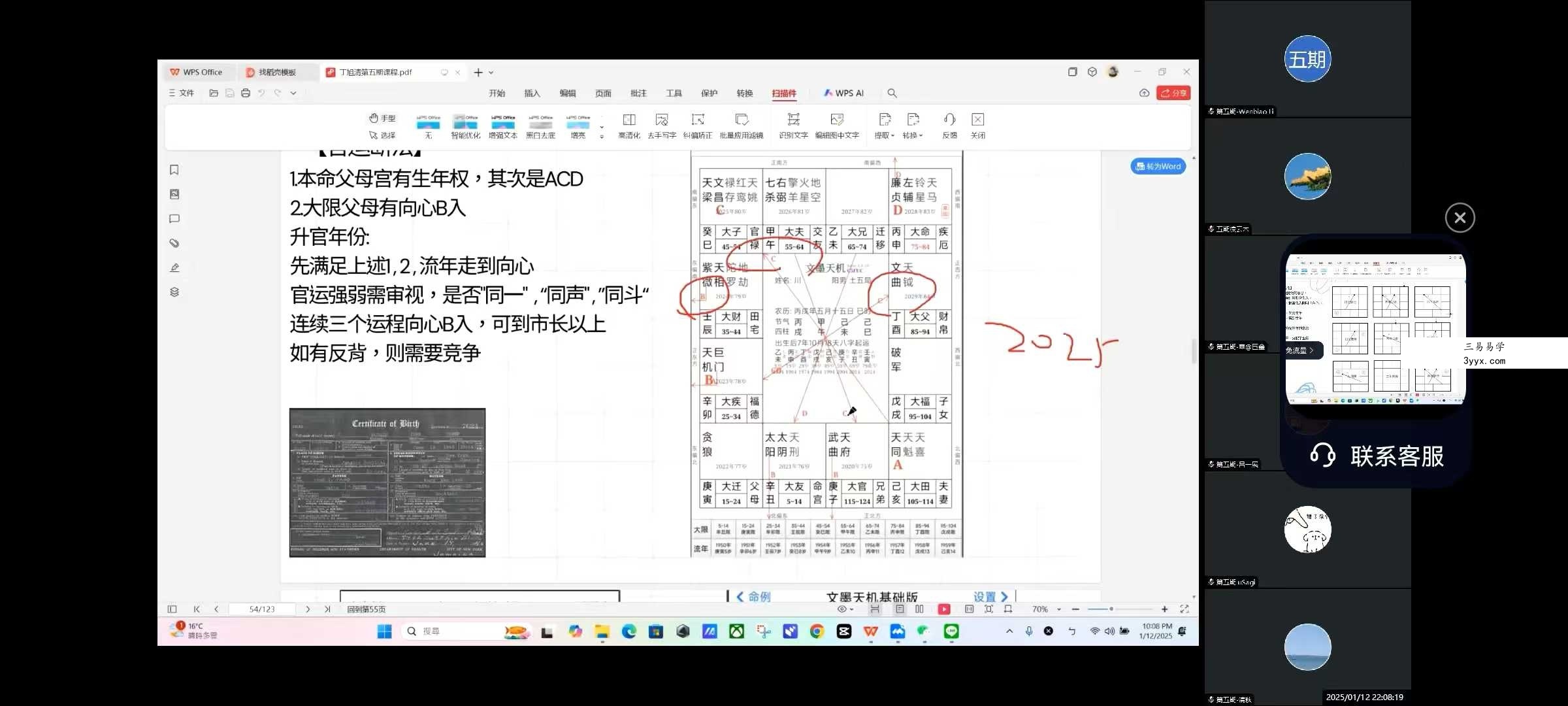Click the open folder icon in quick toolbar

coord(214,93)
